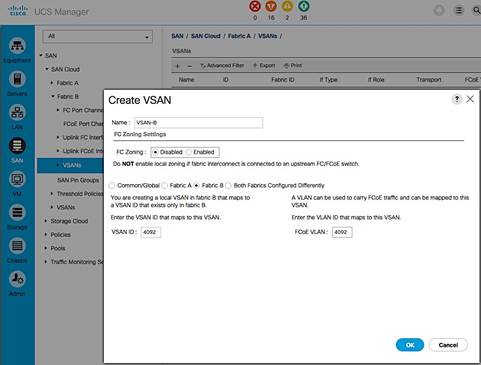Viewport: 481px width, 365px height.
Task: Click Print in VSANs toolbar
Action: pyautogui.click(x=293, y=66)
